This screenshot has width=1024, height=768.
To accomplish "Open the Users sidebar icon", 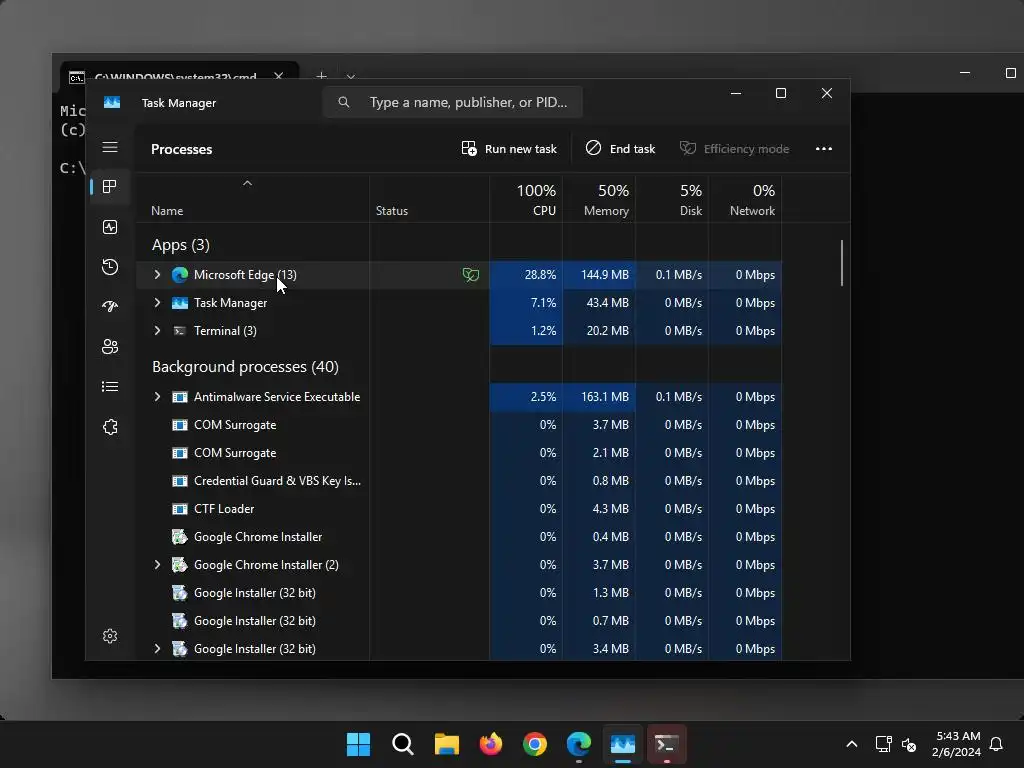I will coord(110,347).
